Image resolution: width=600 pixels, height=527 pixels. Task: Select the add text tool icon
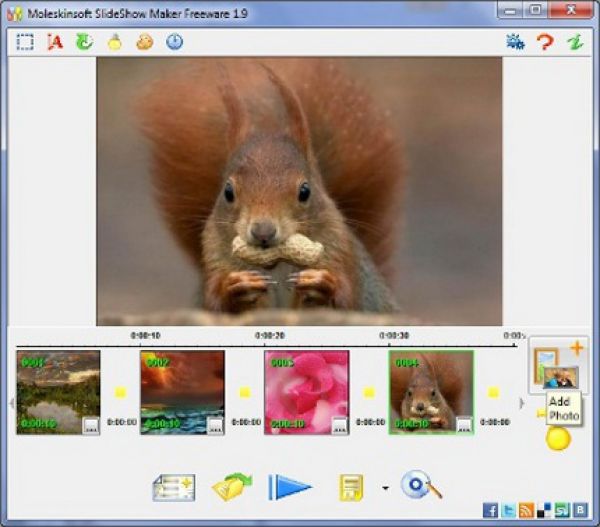(55, 43)
